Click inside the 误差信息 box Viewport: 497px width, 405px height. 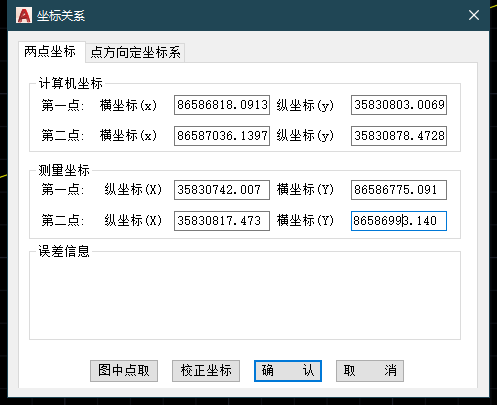245,298
